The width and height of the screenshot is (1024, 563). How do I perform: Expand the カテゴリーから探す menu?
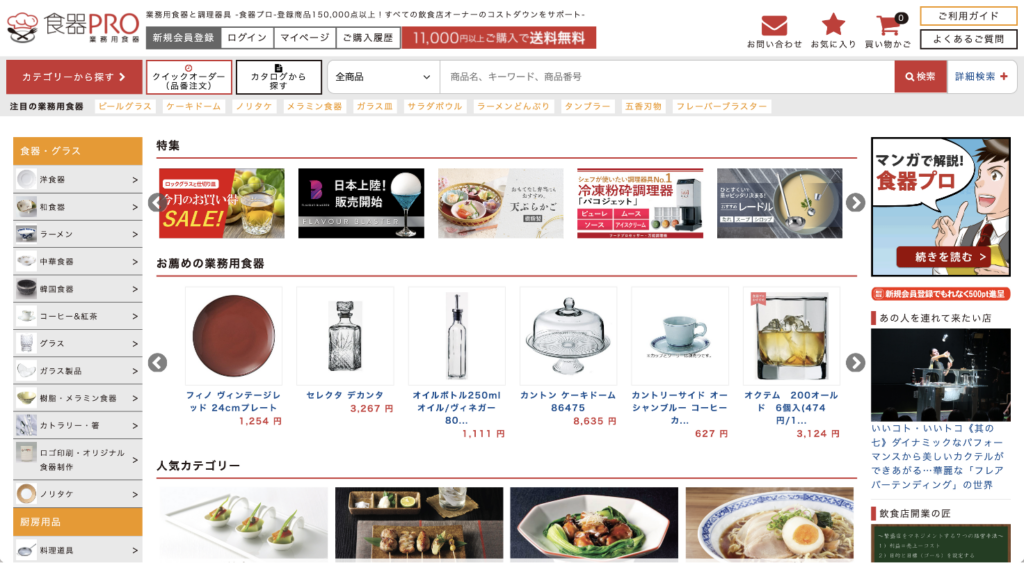pyautogui.click(x=74, y=77)
